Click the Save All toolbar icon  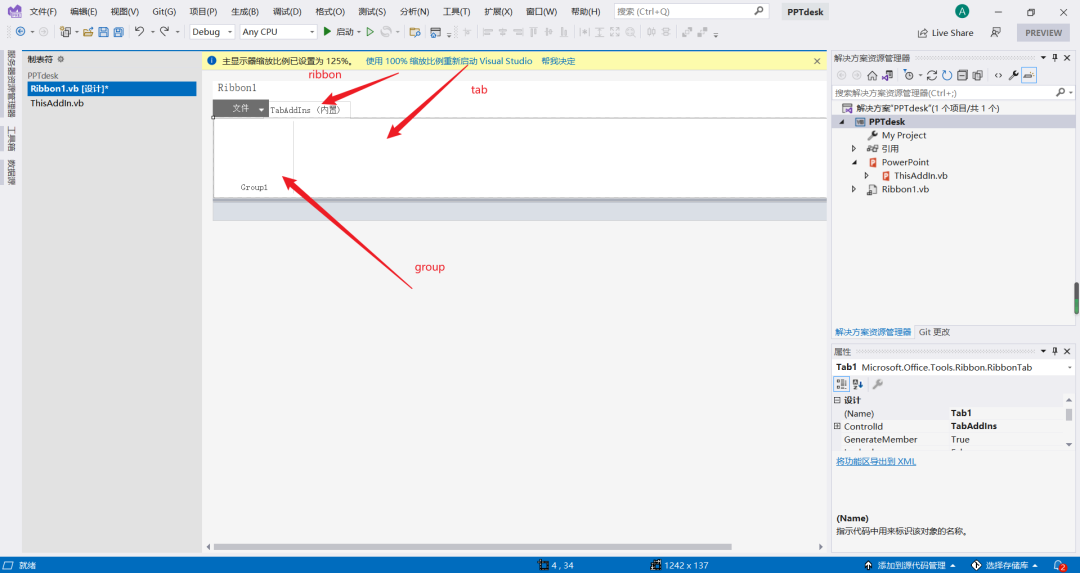click(118, 32)
